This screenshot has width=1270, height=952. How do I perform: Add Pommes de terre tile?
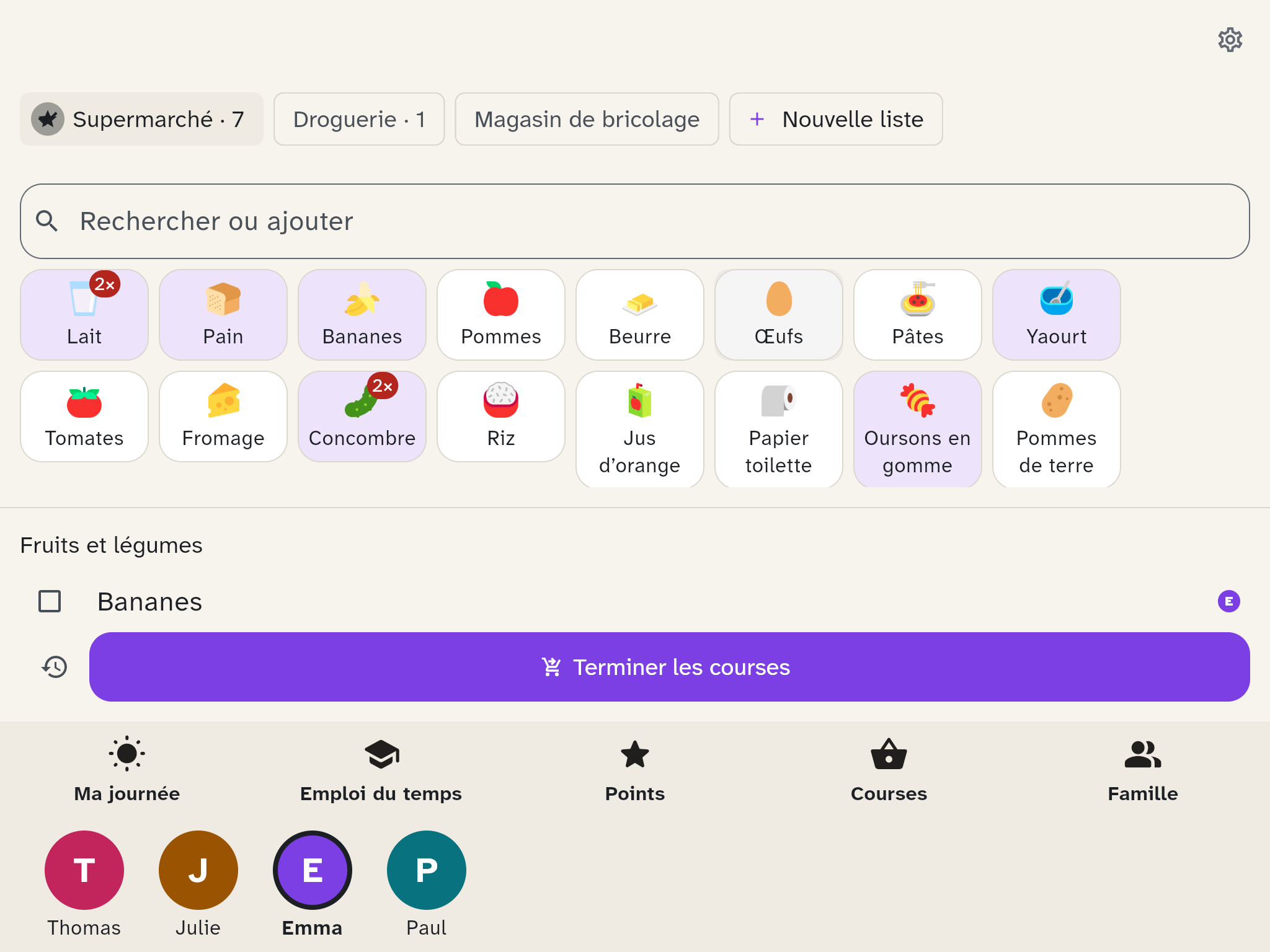pyautogui.click(x=1057, y=430)
